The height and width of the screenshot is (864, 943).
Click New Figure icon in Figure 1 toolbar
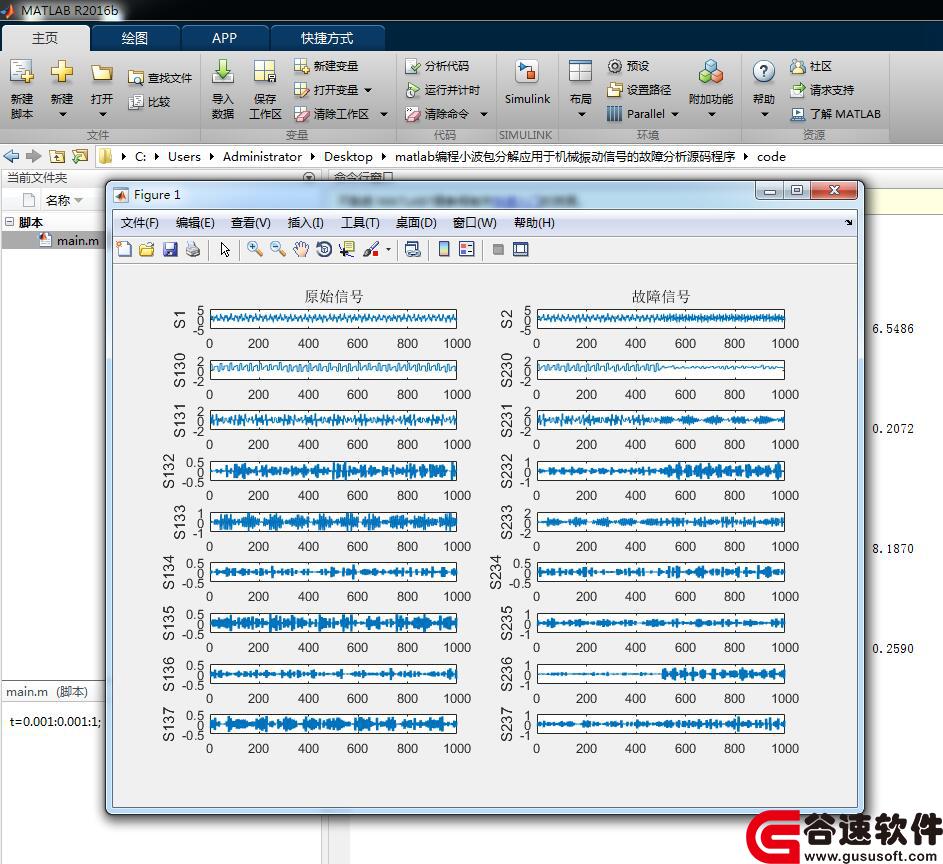124,249
